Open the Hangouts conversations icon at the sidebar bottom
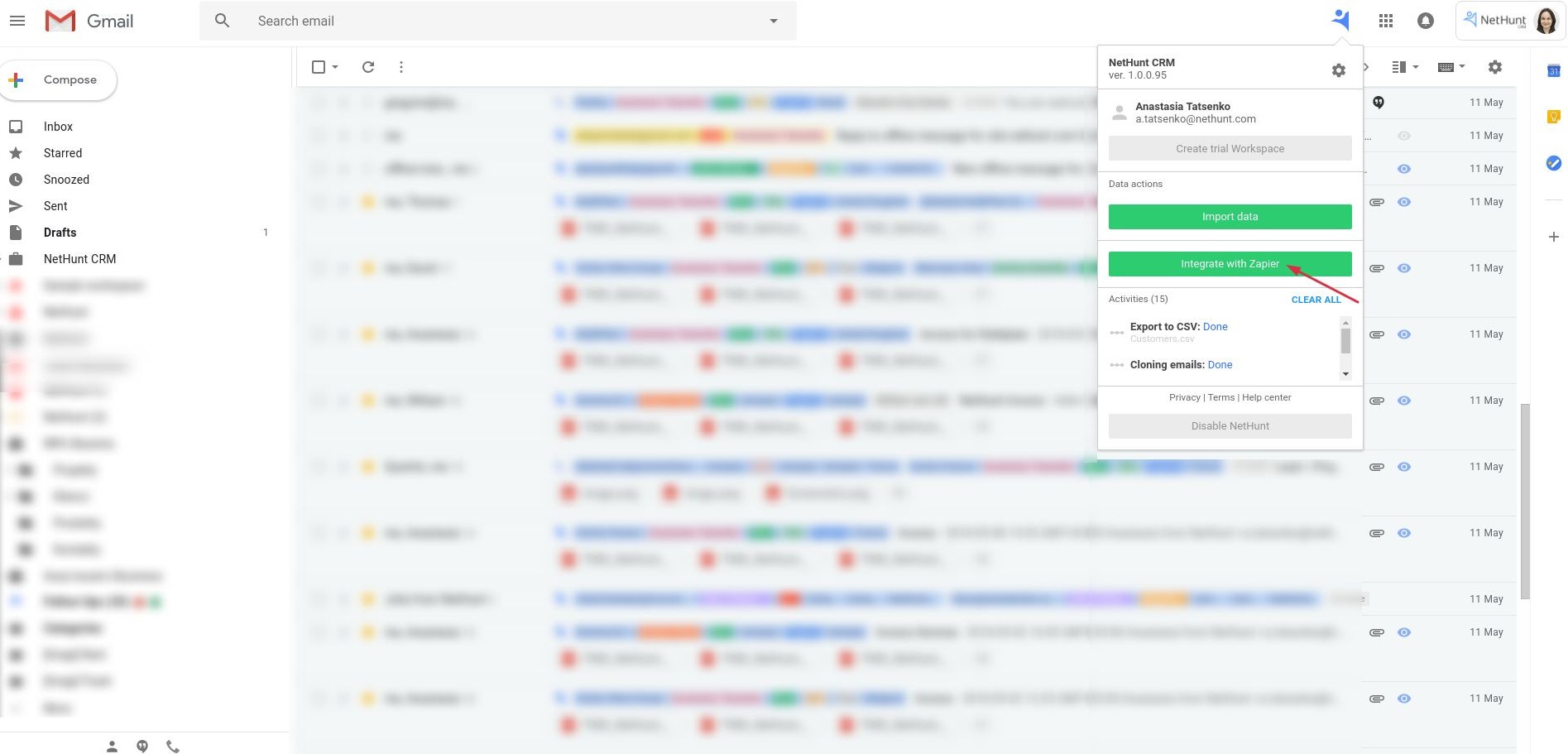The image size is (1568, 754). pos(142,746)
